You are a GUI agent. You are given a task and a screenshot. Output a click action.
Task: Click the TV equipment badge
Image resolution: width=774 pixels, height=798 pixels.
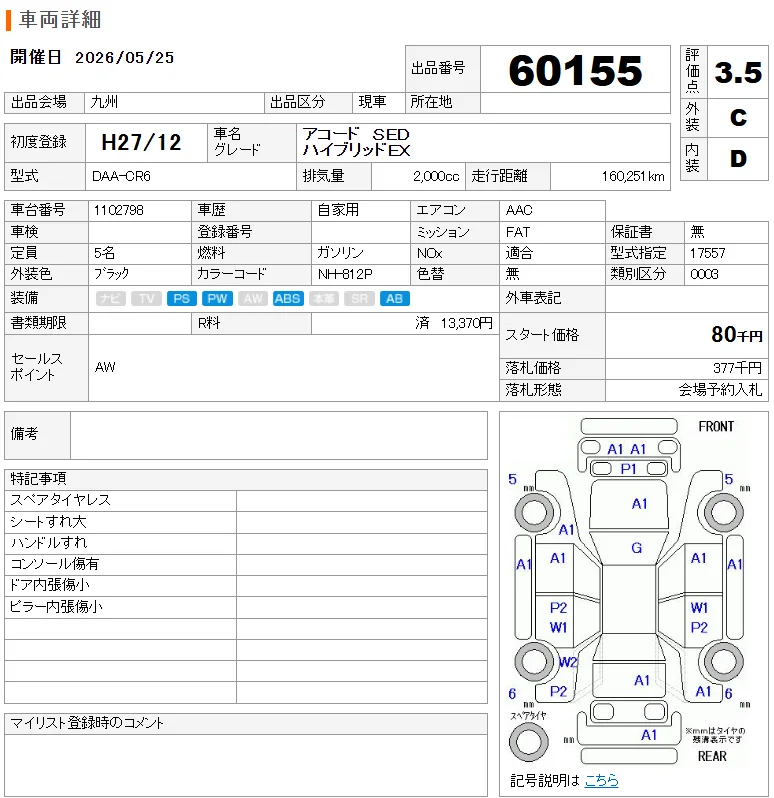point(146,299)
